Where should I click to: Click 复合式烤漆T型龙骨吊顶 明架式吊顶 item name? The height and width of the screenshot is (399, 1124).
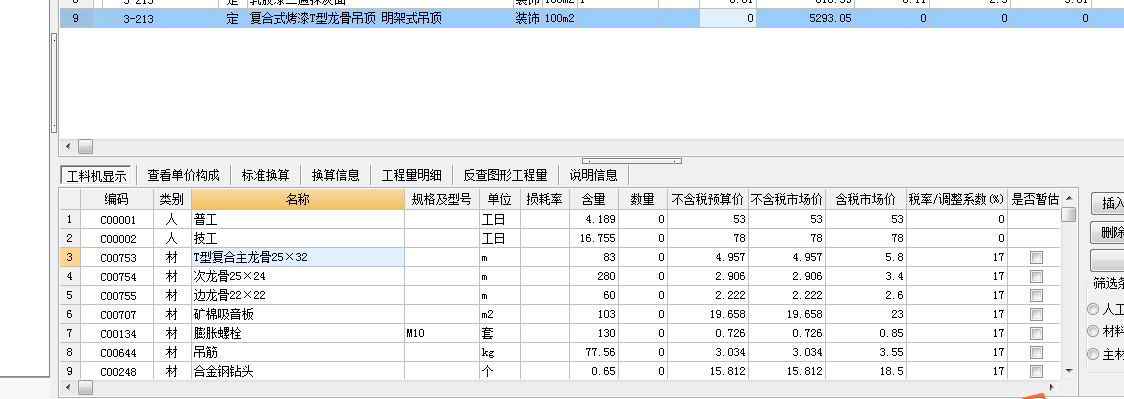click(x=345, y=19)
